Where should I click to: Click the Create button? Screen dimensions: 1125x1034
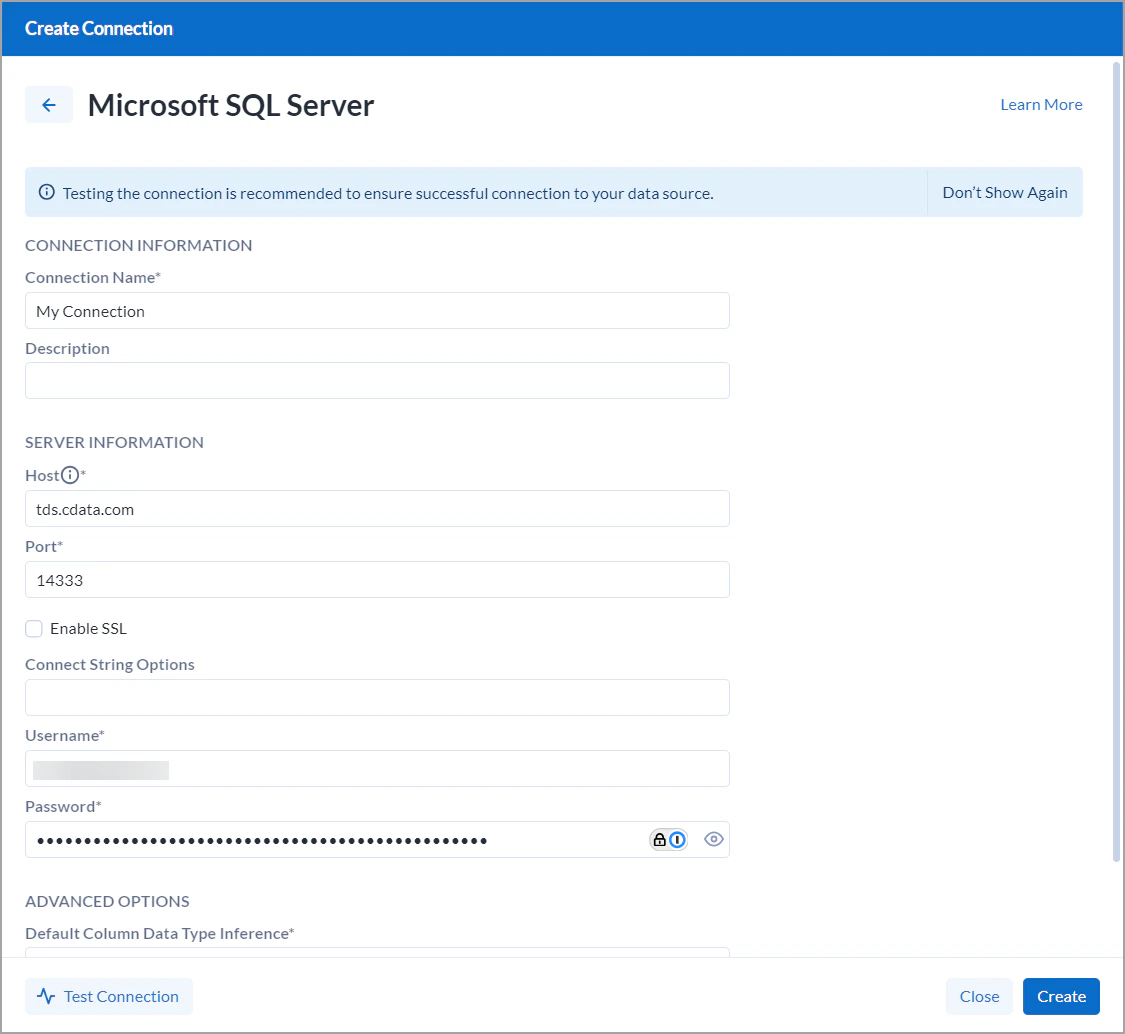coord(1061,996)
